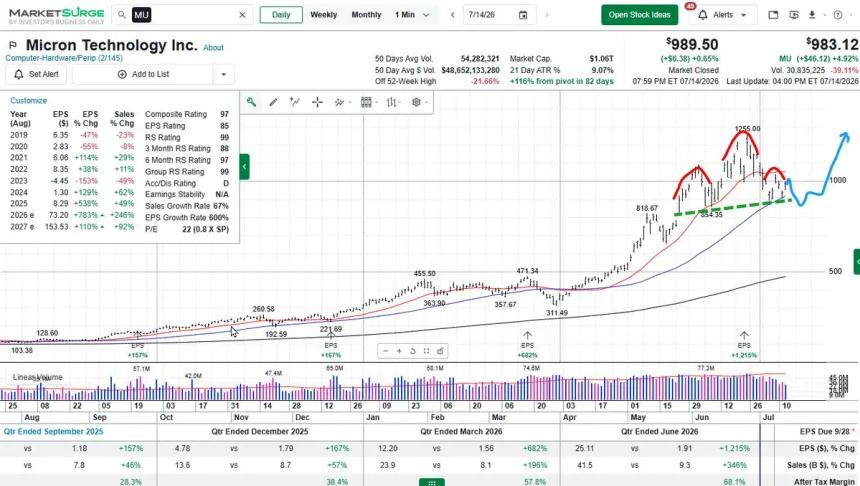Switch chart to Daily timeframe

281,15
